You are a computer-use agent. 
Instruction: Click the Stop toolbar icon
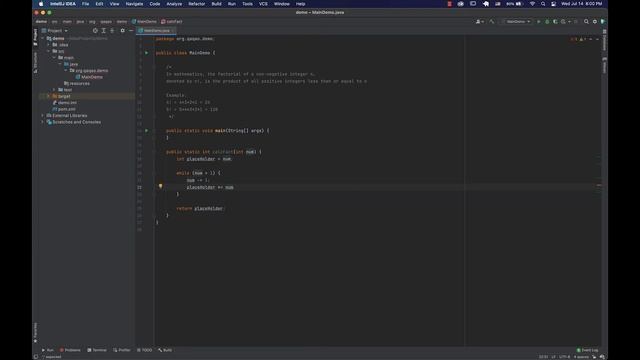576,21
